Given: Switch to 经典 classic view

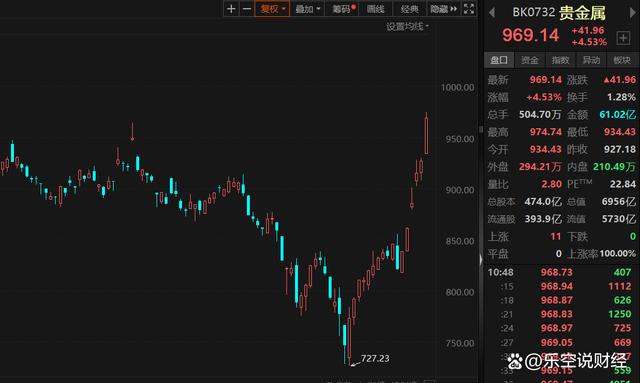Looking at the screenshot, I should [409, 9].
